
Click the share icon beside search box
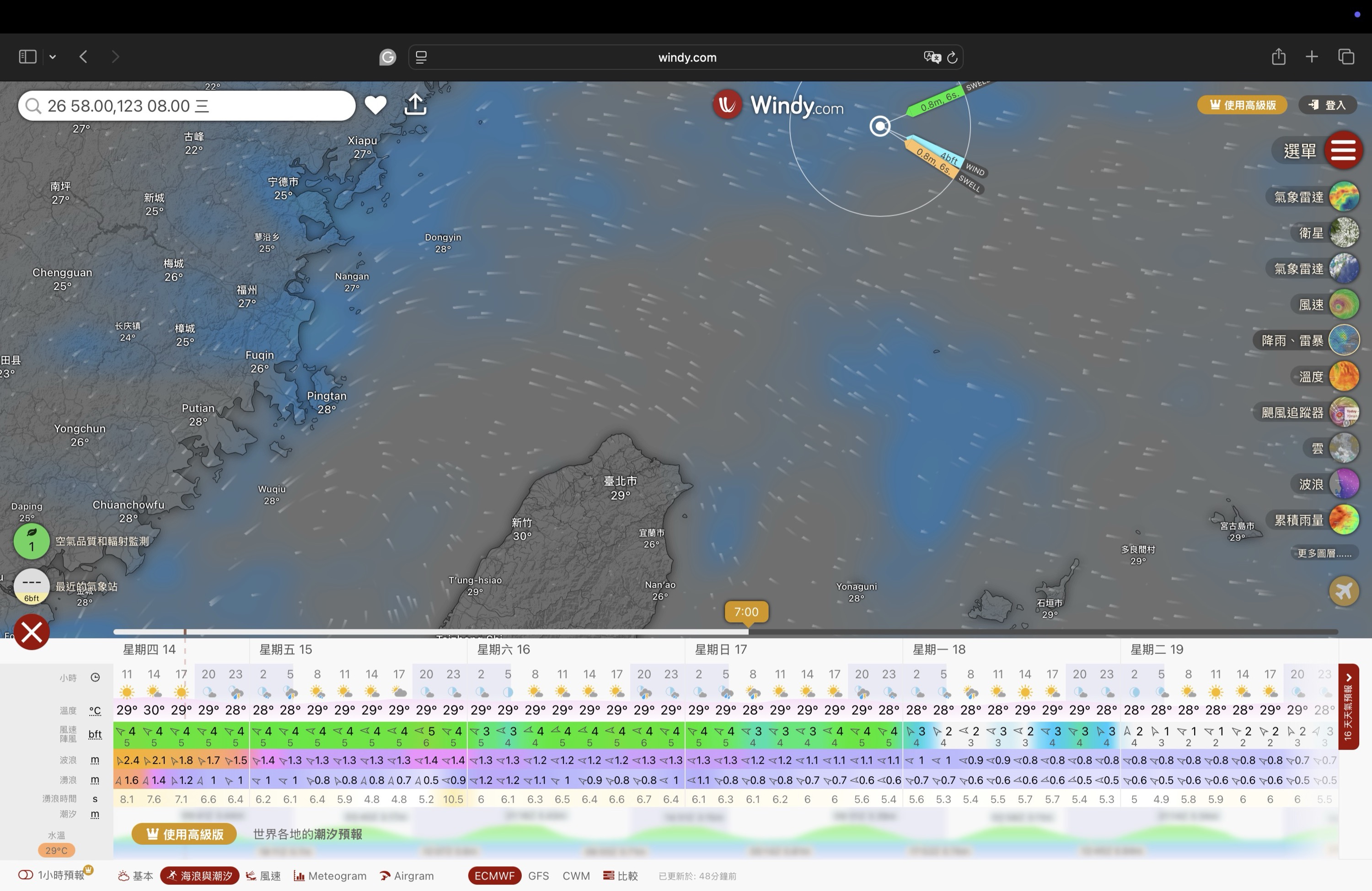416,104
